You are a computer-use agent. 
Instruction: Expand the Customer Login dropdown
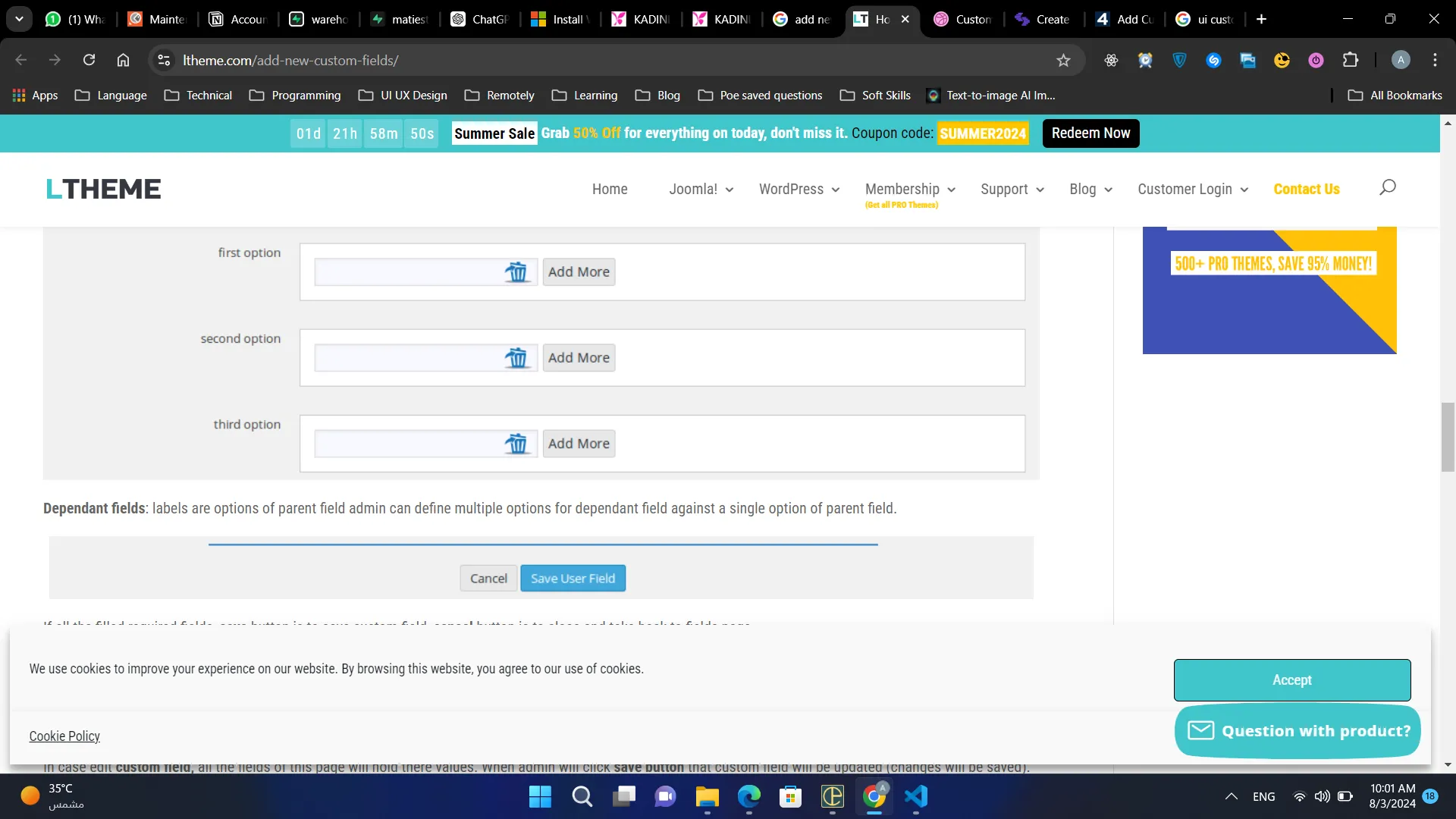click(1192, 189)
